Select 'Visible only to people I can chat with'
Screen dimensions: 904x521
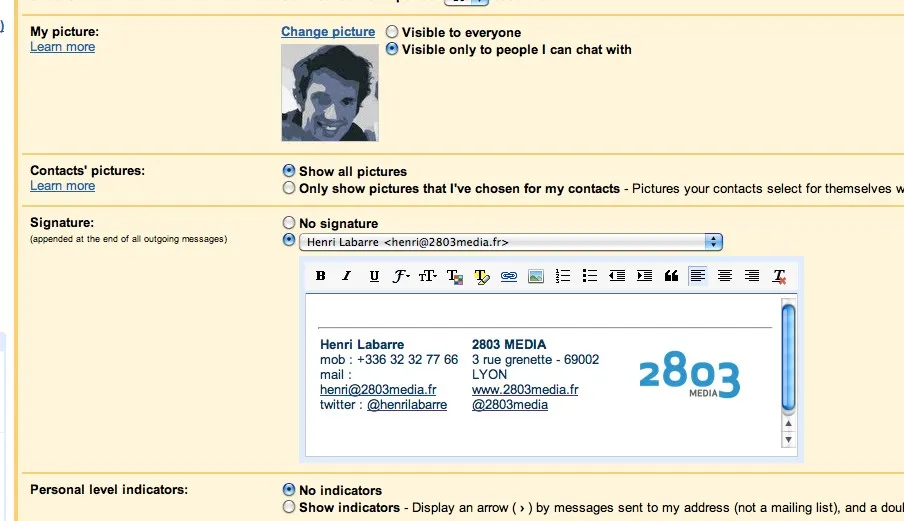click(x=392, y=49)
